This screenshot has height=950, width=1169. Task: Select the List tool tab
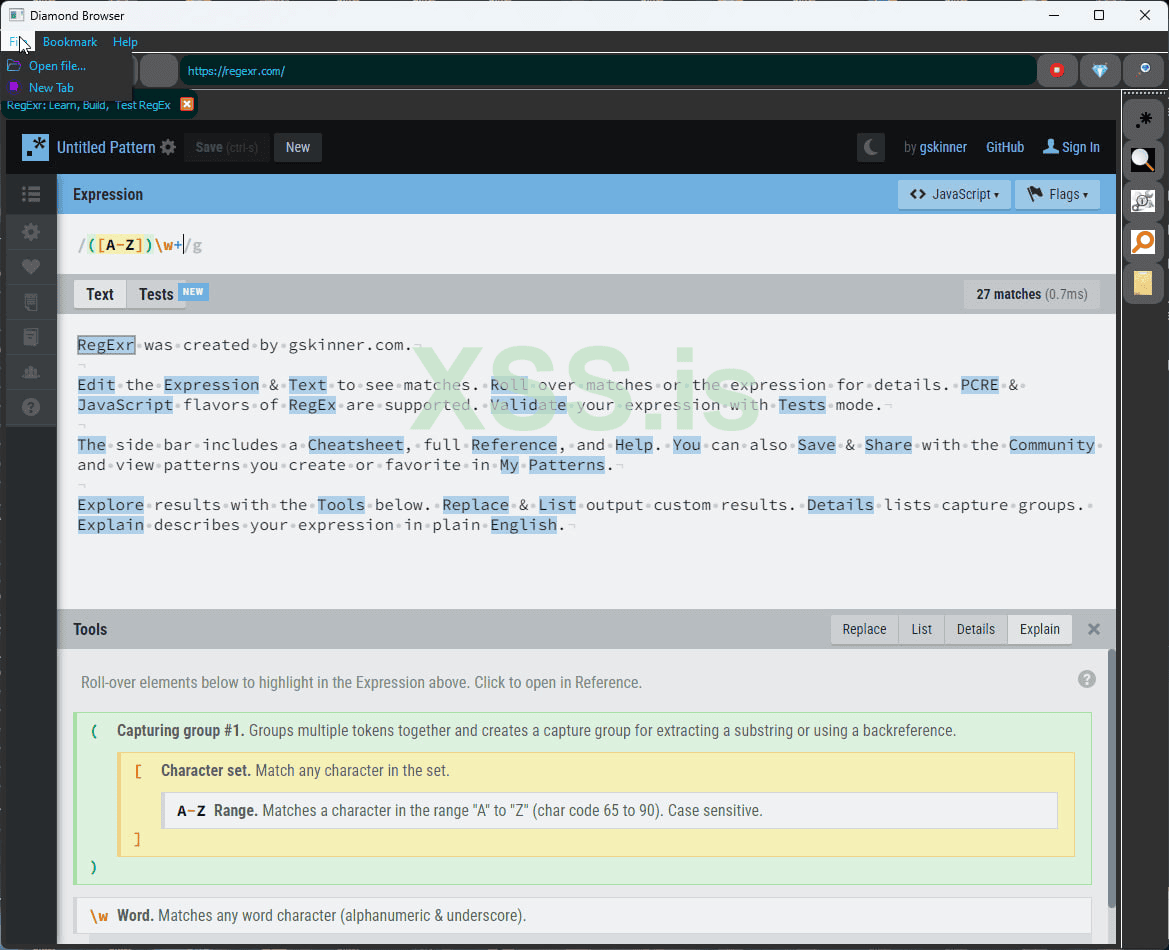click(x=921, y=629)
